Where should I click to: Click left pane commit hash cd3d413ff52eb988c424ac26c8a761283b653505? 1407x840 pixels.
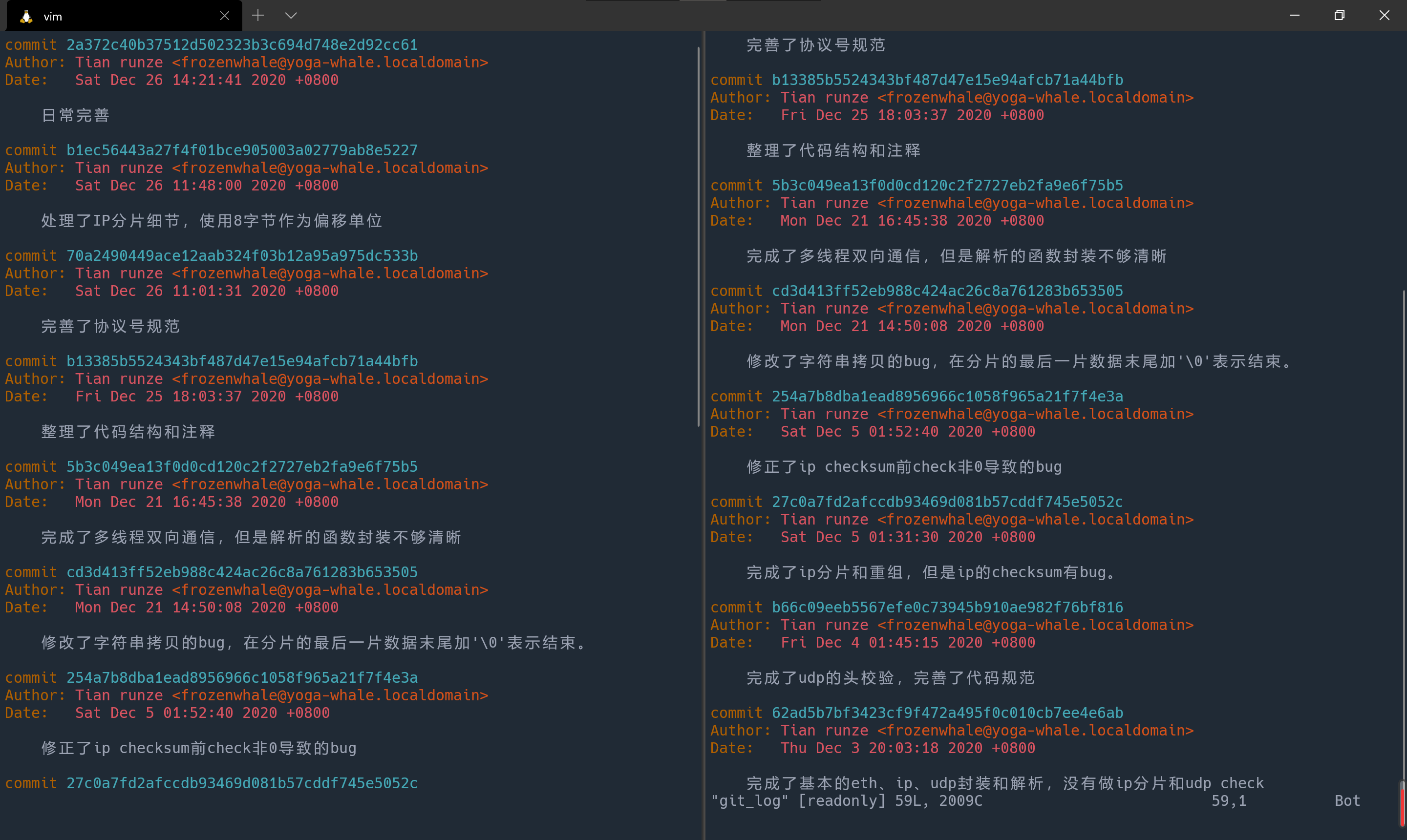(x=242, y=572)
